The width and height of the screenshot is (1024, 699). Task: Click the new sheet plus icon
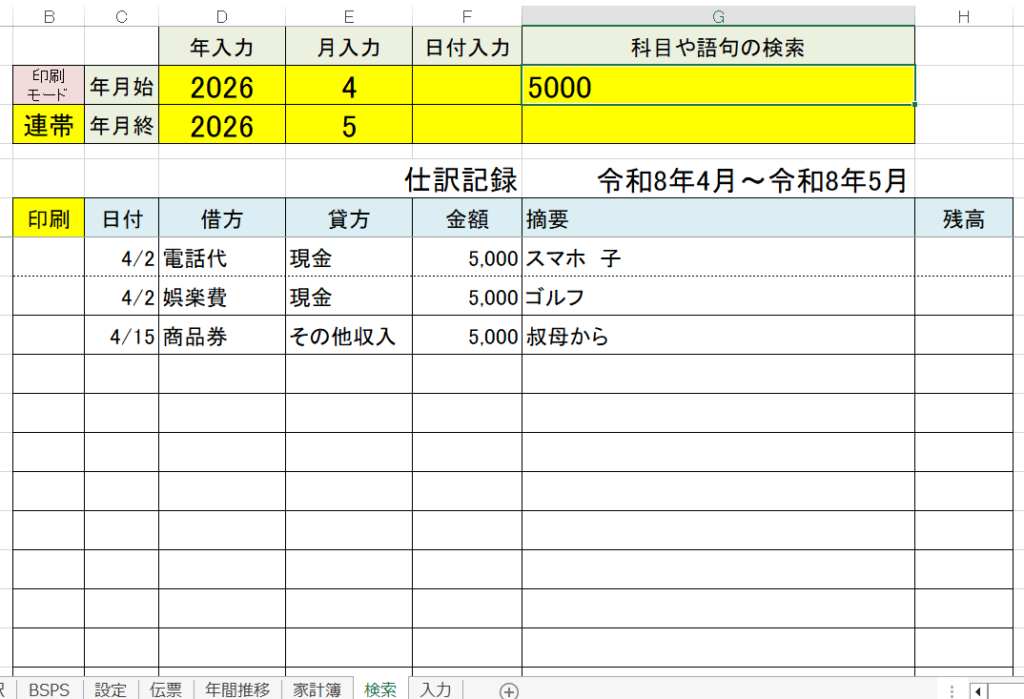(x=509, y=690)
